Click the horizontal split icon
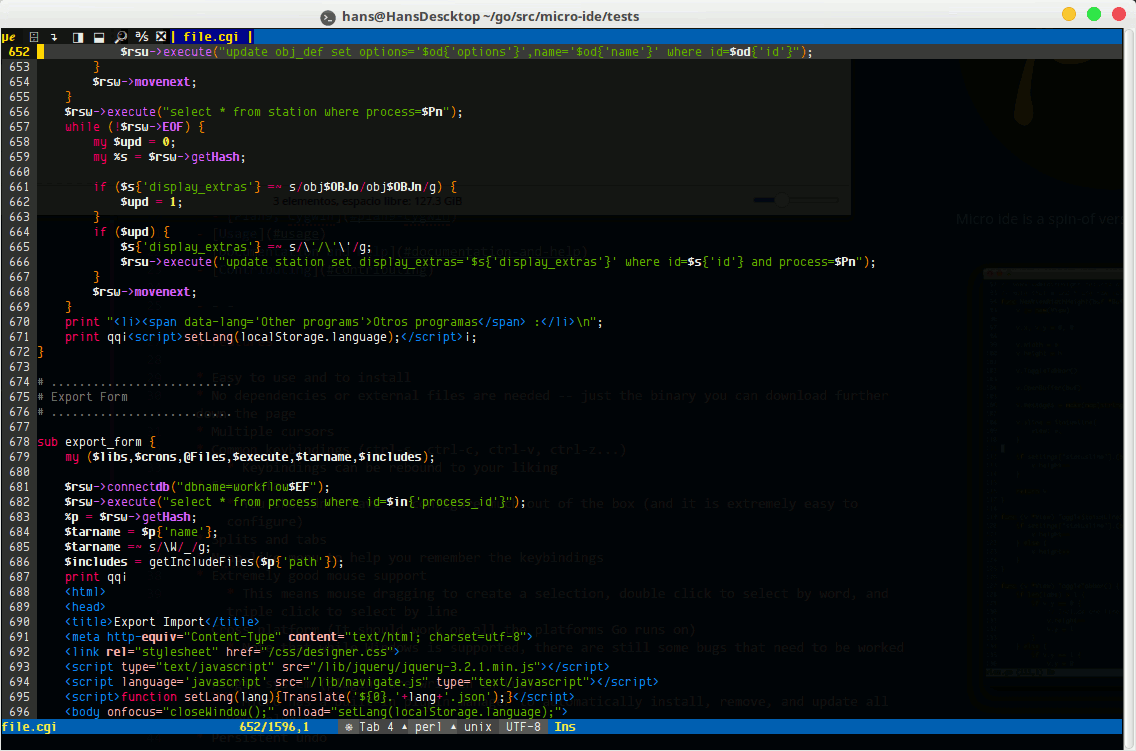Image resolution: width=1136 pixels, height=751 pixels. [99, 37]
